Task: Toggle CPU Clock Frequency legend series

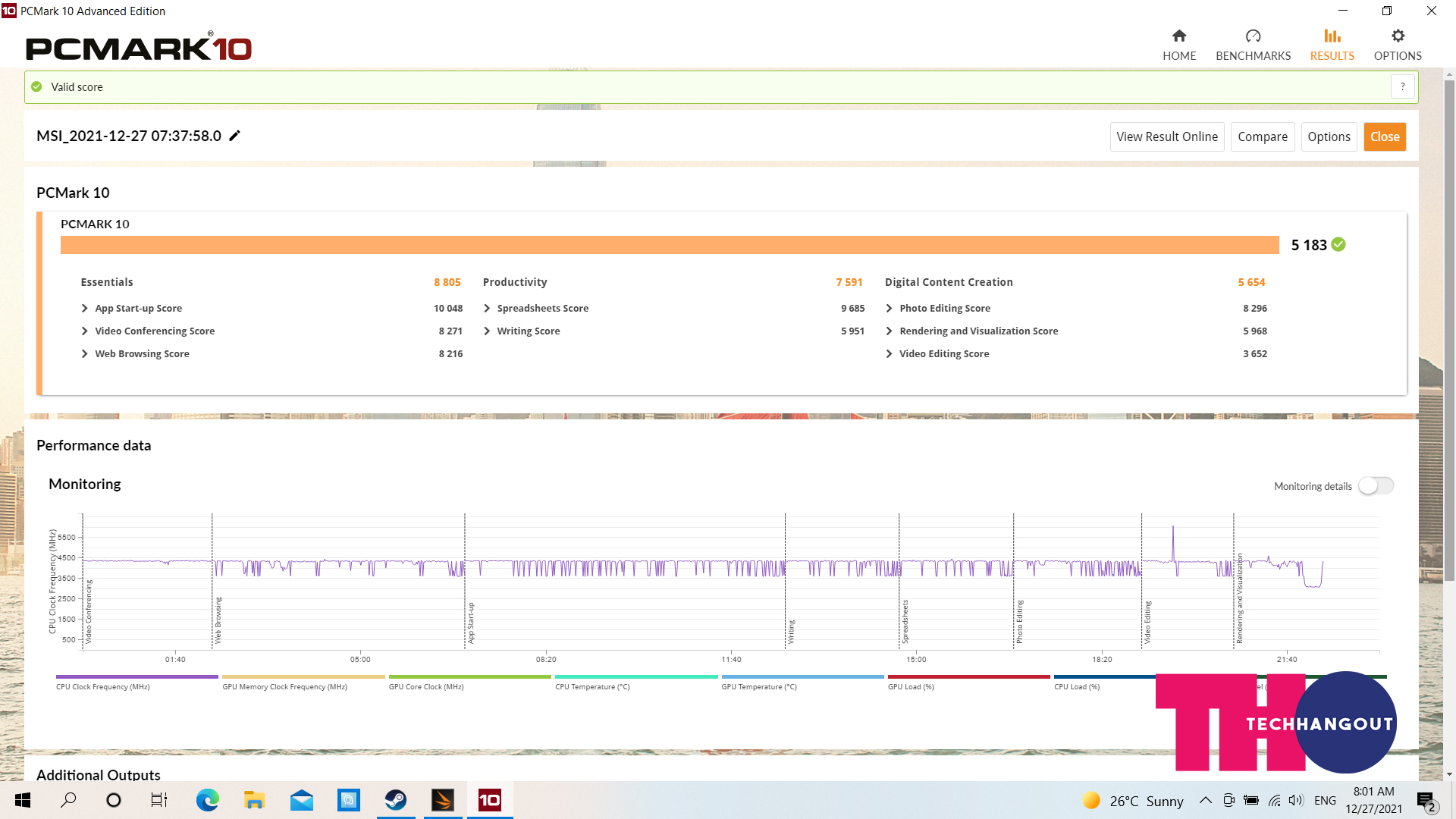Action: (136, 682)
